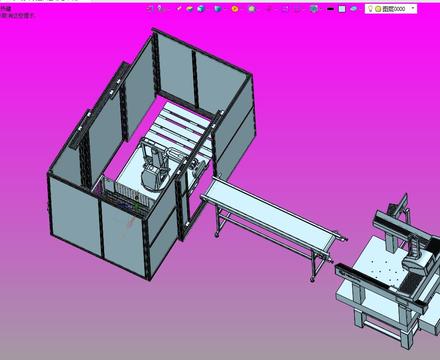Open the layer 0000 dropdown arrow
440x360 pixels.
click(413, 9)
